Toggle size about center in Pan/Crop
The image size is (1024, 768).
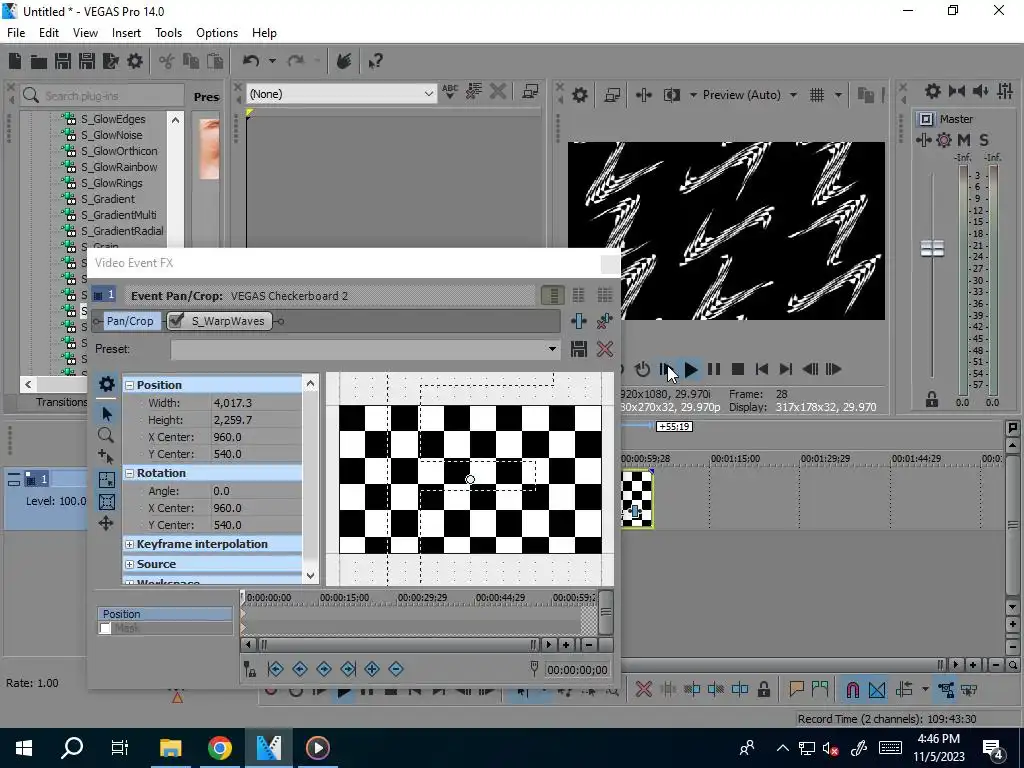tap(106, 502)
